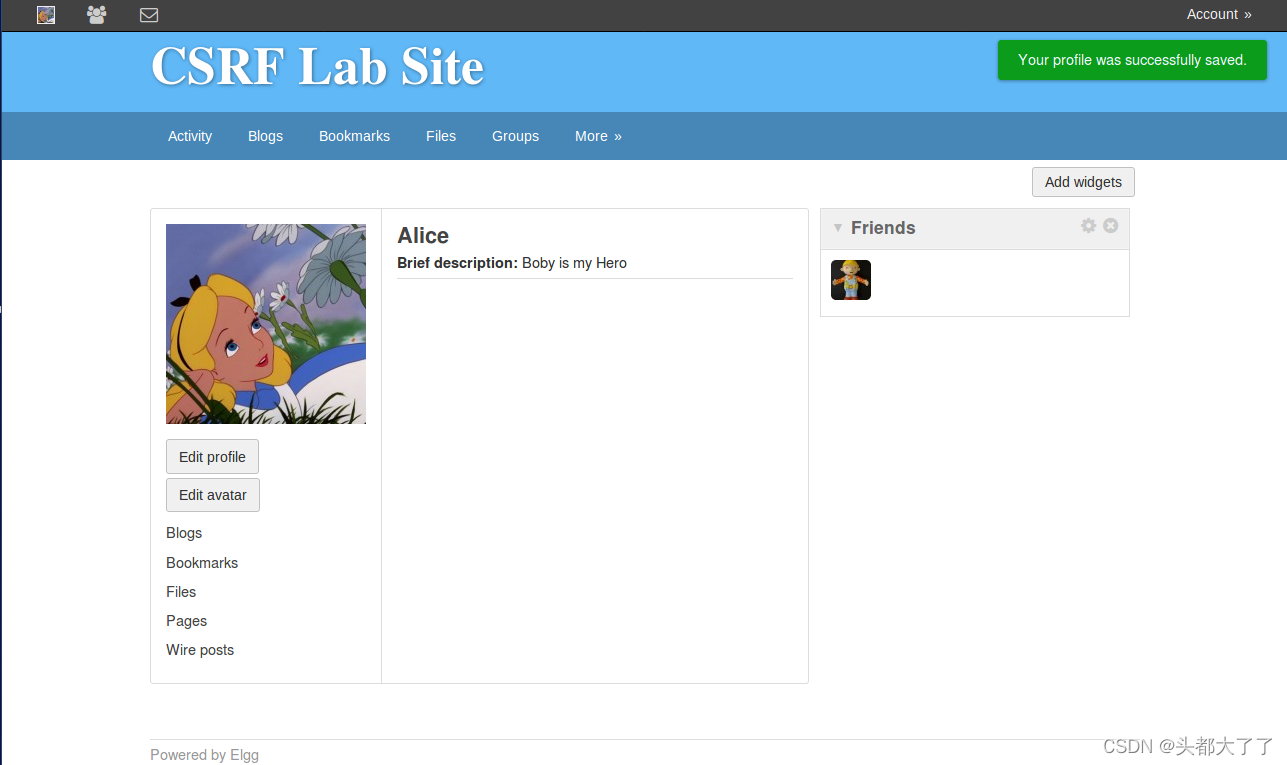Switch to the Files navigation item
The width and height of the screenshot is (1287, 765).
[440, 136]
